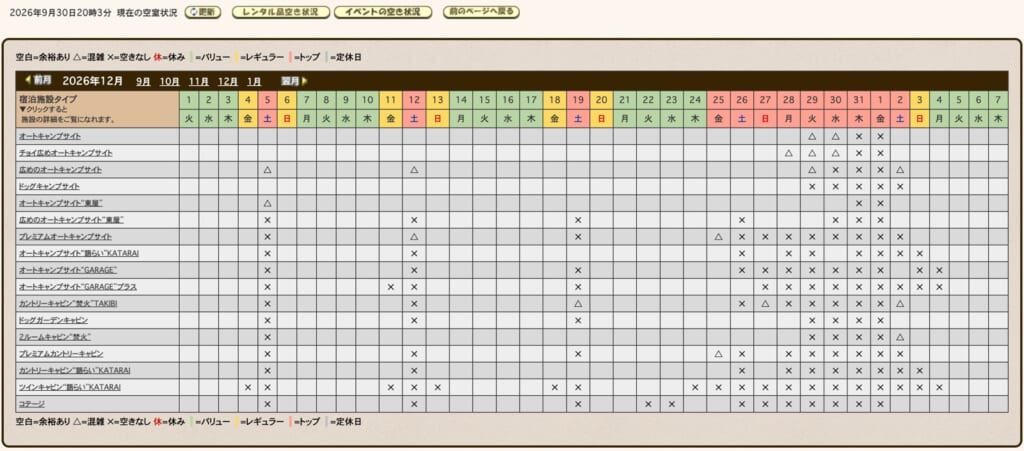
Task: Open プレミアムカントリーキャビン facility link
Action: 61,354
